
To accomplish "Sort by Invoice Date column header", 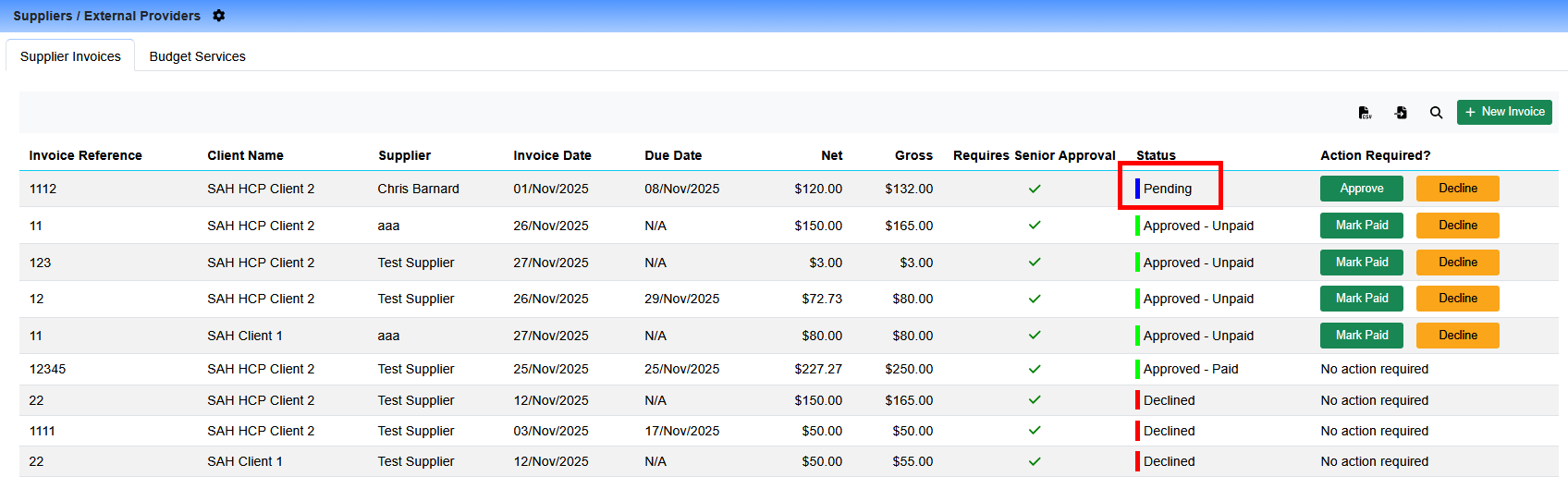I will (x=552, y=155).
